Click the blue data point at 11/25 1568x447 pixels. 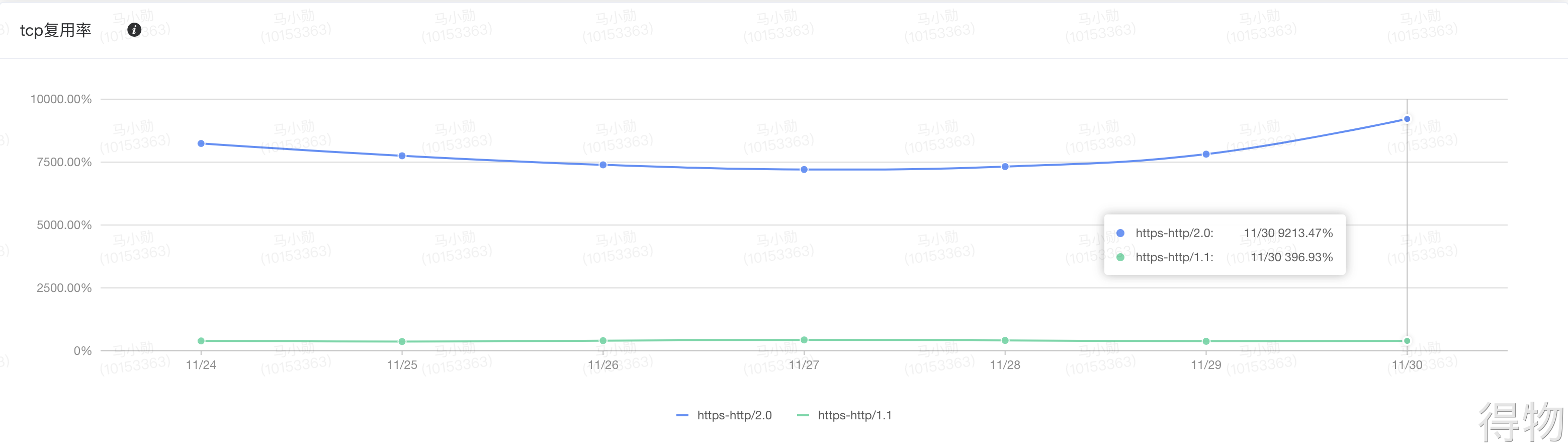tap(402, 156)
